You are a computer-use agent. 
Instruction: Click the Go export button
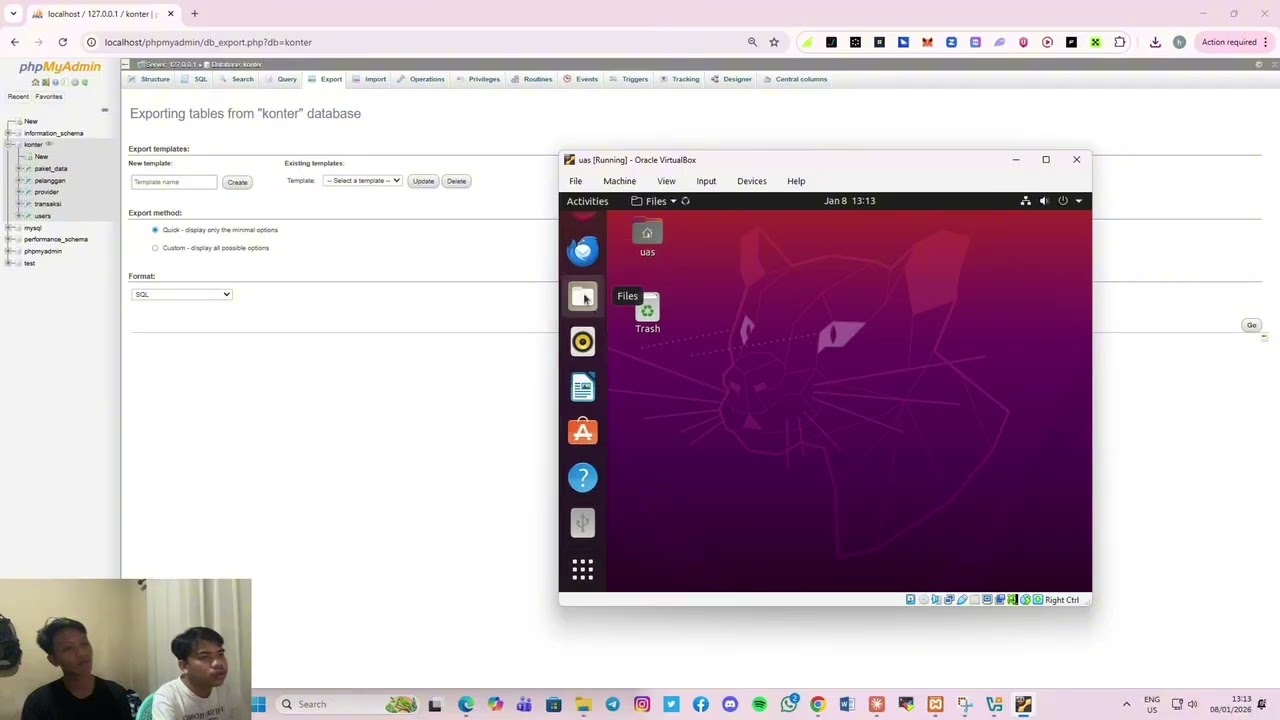(1251, 325)
